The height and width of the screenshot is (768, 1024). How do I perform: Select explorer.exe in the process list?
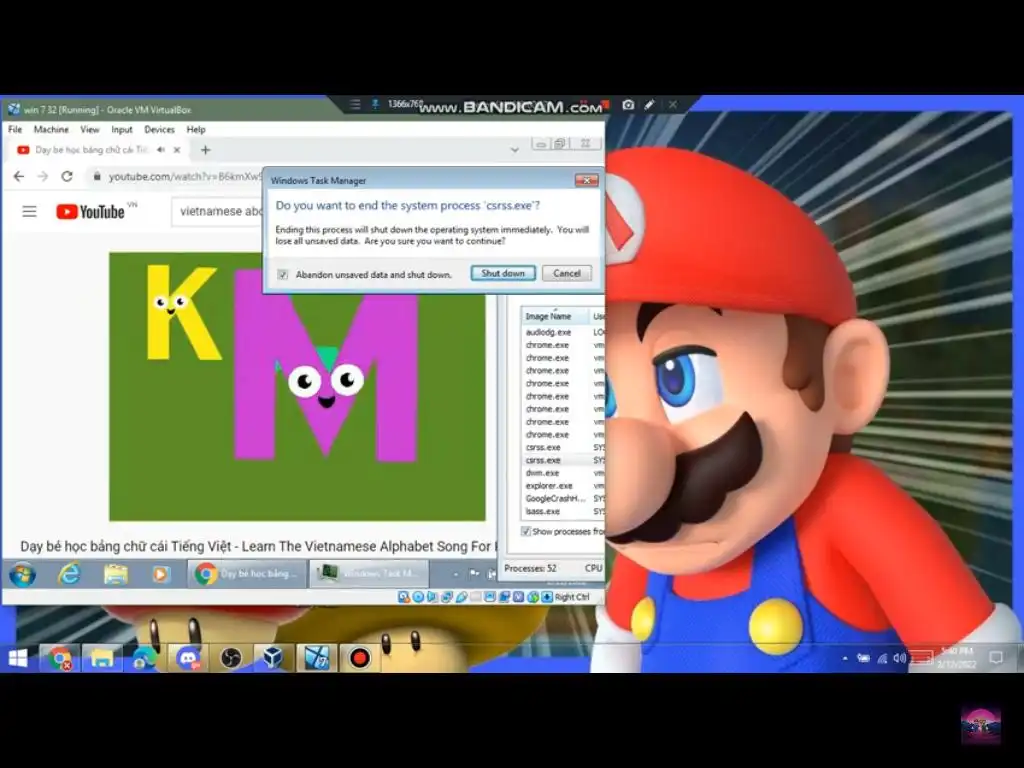click(x=549, y=486)
